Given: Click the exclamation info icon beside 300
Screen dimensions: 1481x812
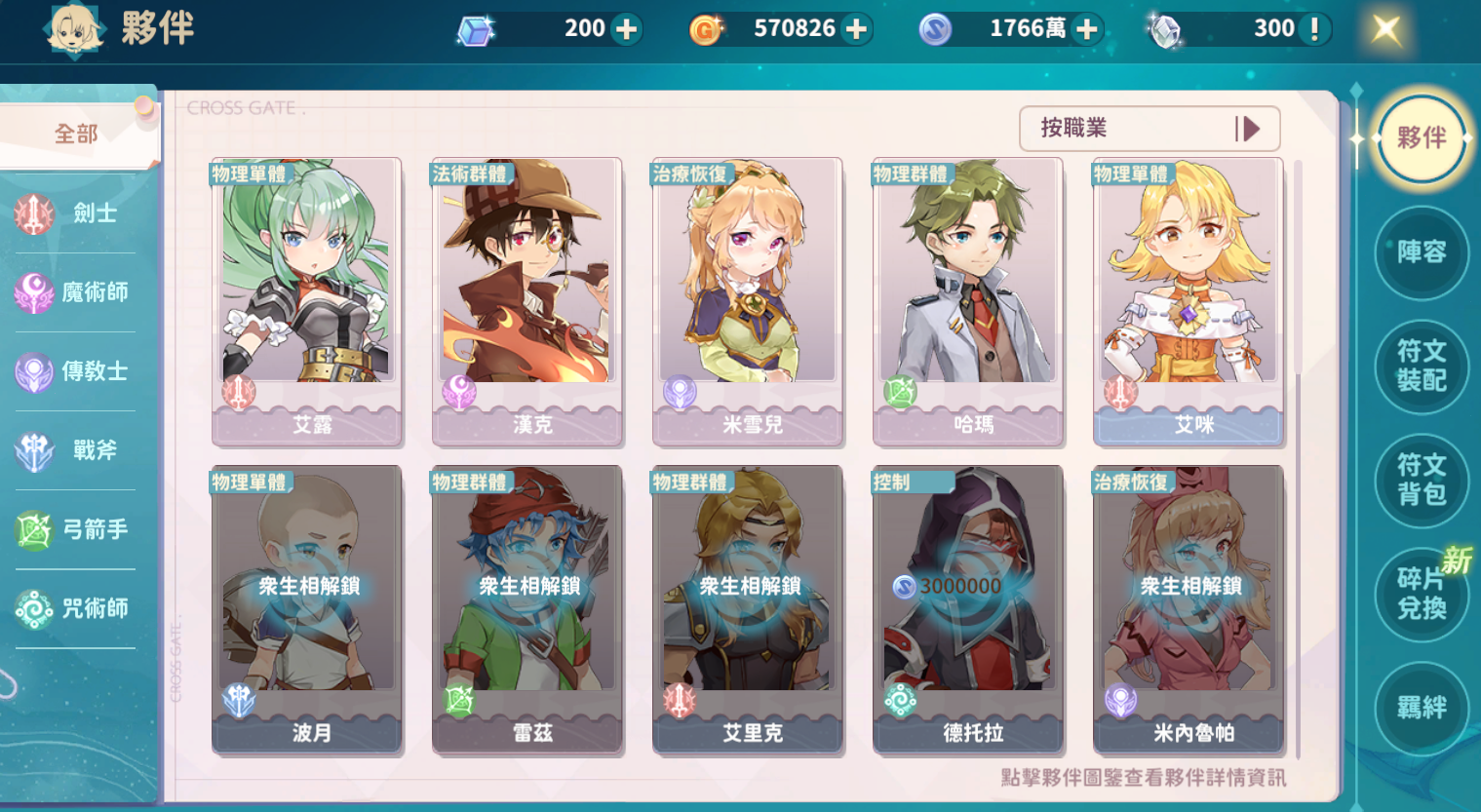Looking at the screenshot, I should [1314, 29].
